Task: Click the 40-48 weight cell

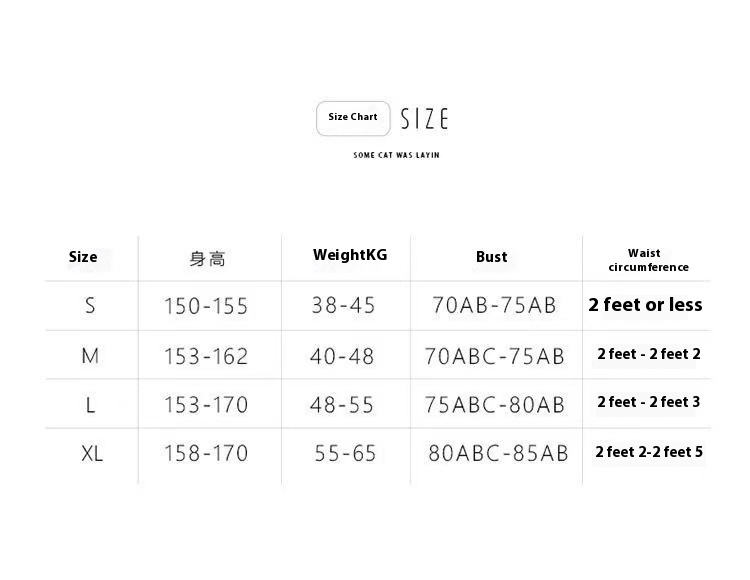Action: pyautogui.click(x=342, y=356)
